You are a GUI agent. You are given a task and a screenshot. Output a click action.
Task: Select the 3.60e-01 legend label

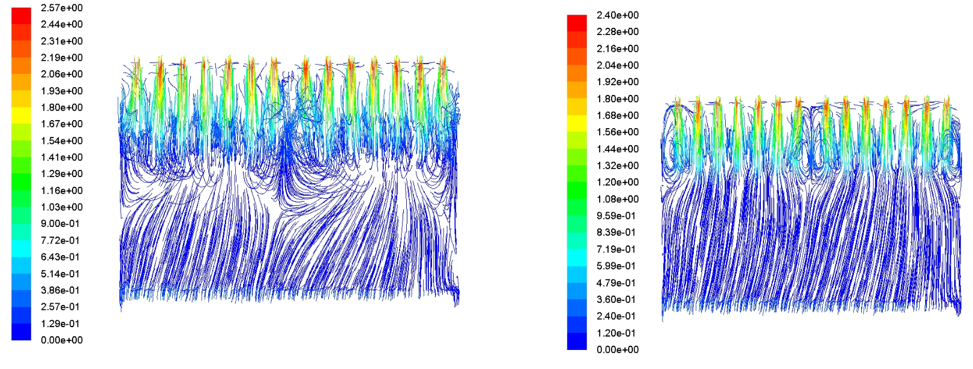click(617, 300)
